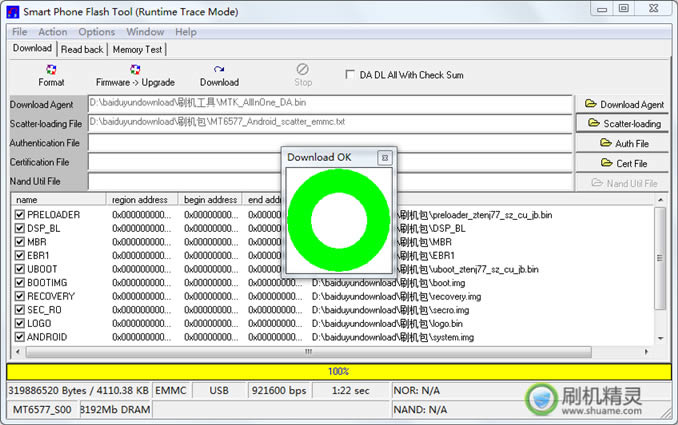Screen dimensions: 678x425
Task: Switch to the Read back tab
Action: [82, 49]
